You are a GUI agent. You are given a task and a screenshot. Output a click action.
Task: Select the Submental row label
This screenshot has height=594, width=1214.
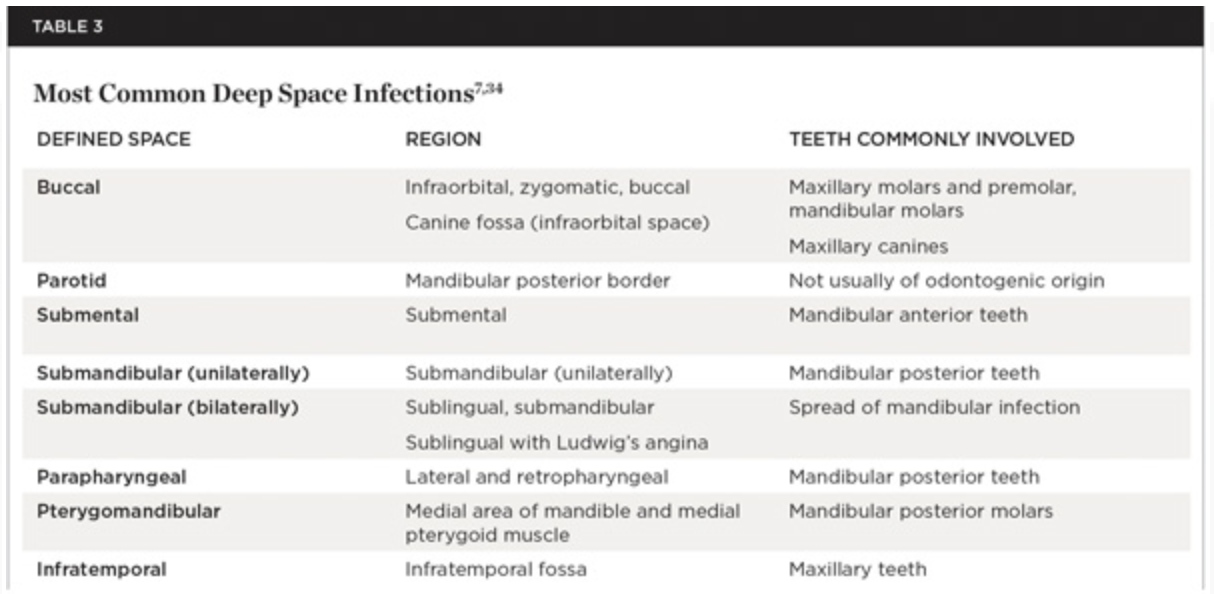[88, 315]
